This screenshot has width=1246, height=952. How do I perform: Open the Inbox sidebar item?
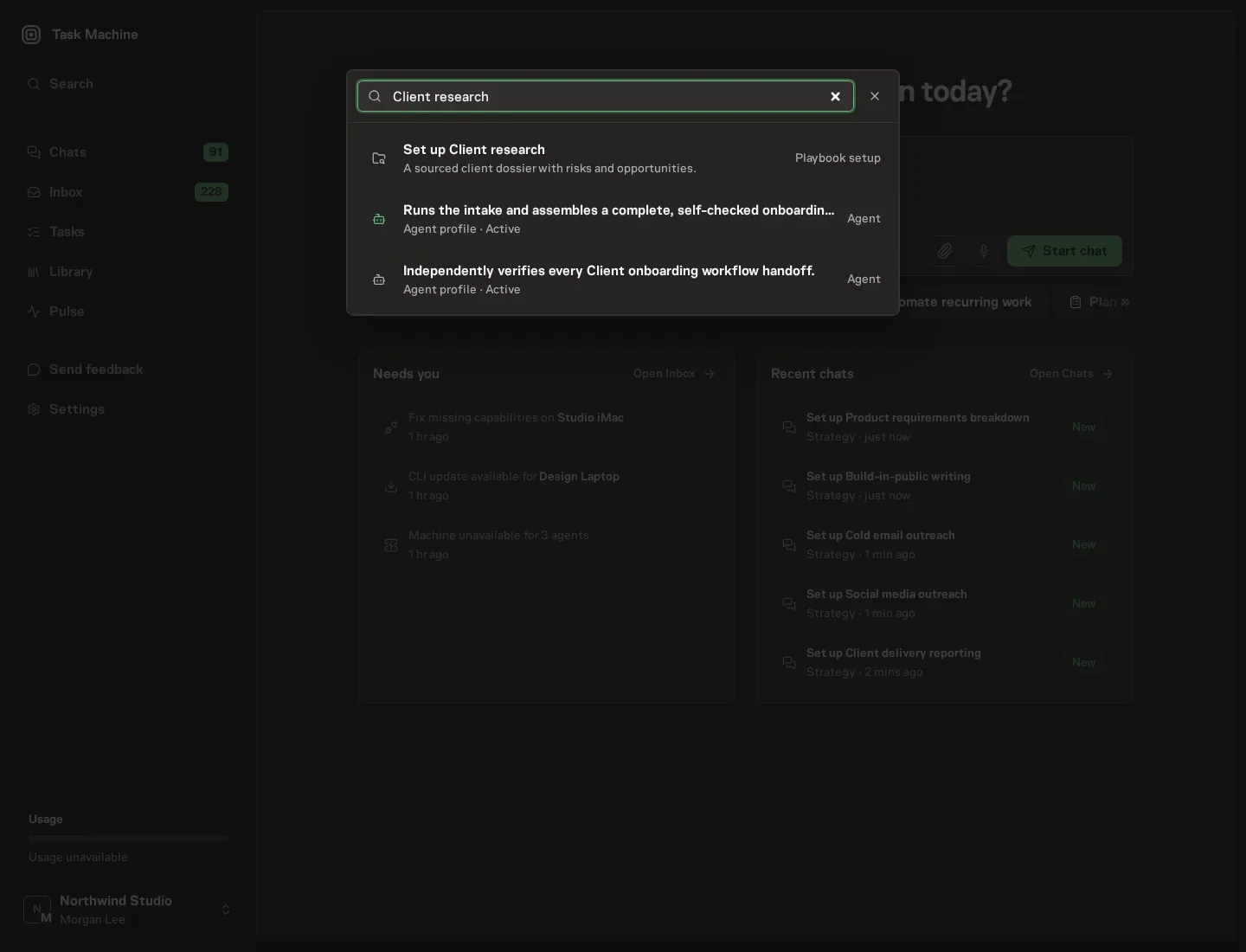pos(128,192)
